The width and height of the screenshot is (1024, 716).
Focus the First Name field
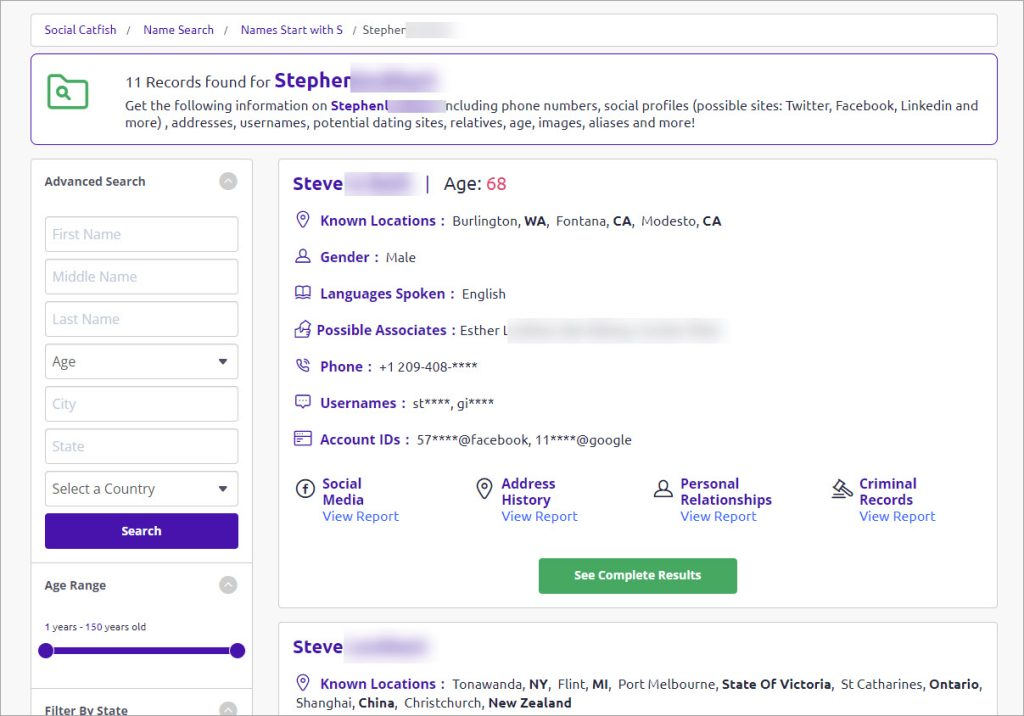tap(141, 234)
